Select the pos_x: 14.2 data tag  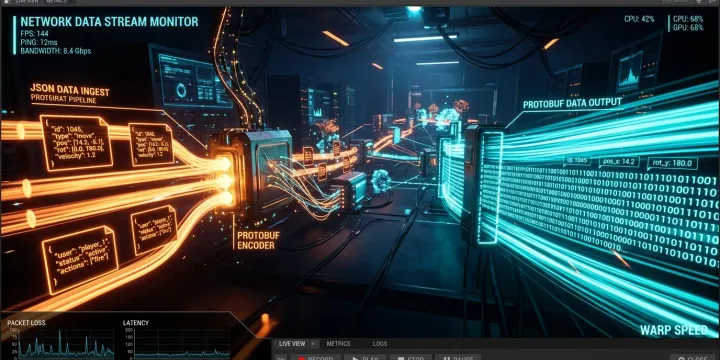[619, 162]
